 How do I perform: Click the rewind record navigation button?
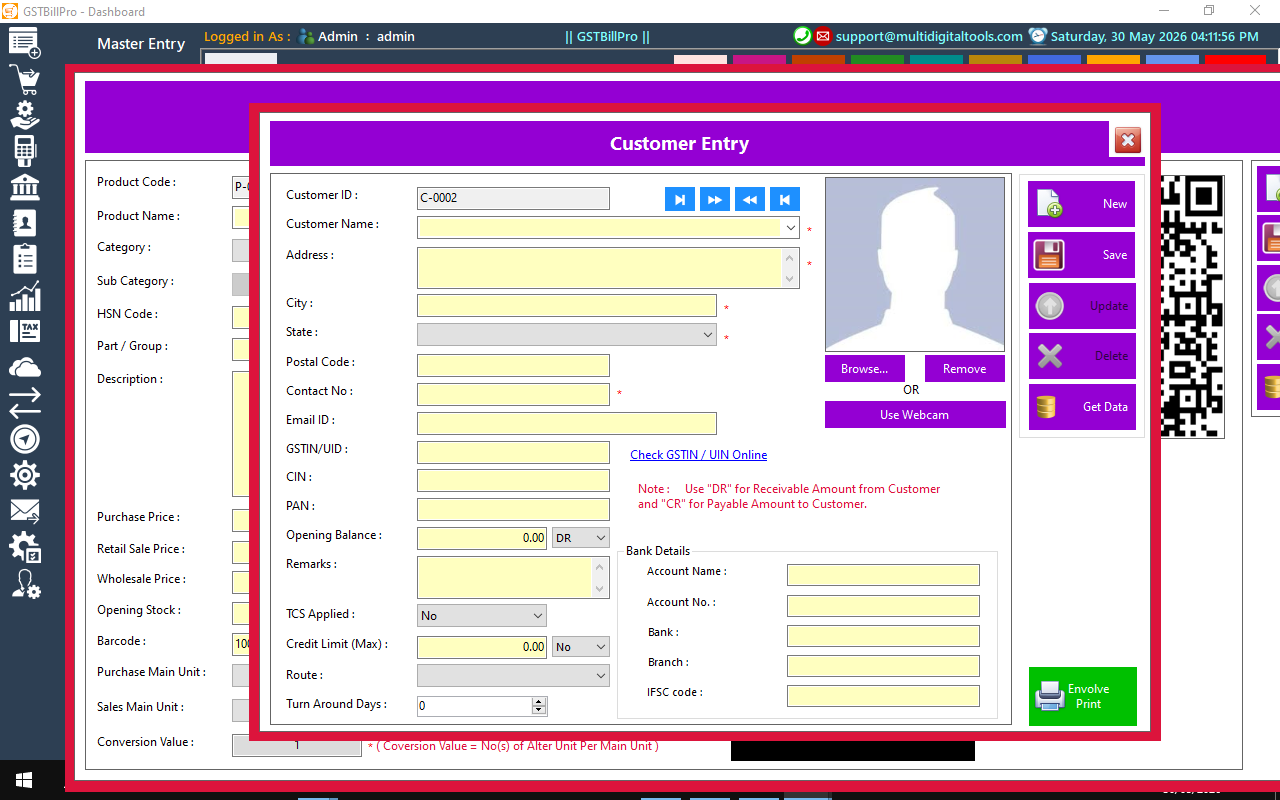[749, 199]
